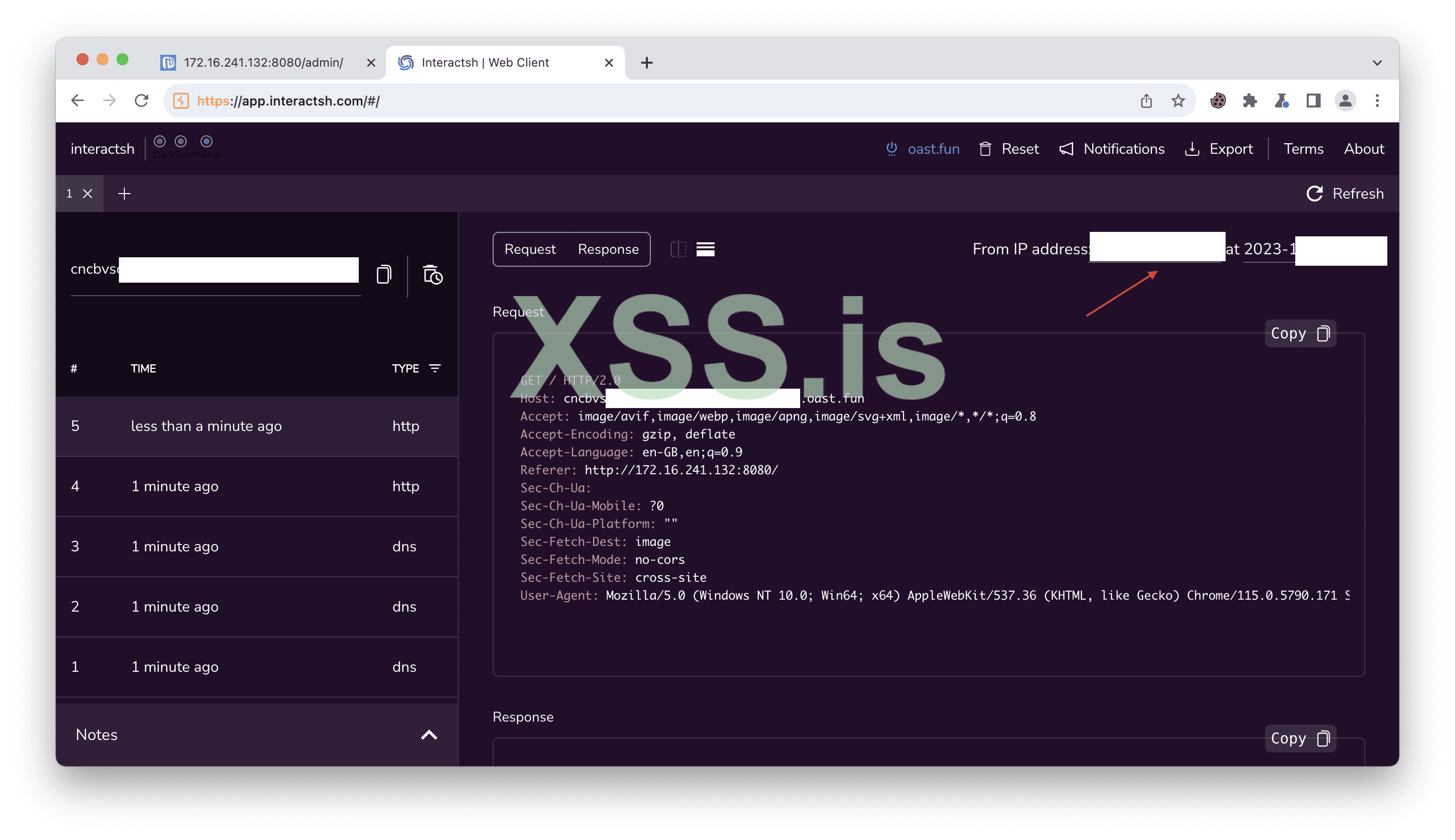
Task: Copy the interactsh payload URL
Action: pos(384,275)
